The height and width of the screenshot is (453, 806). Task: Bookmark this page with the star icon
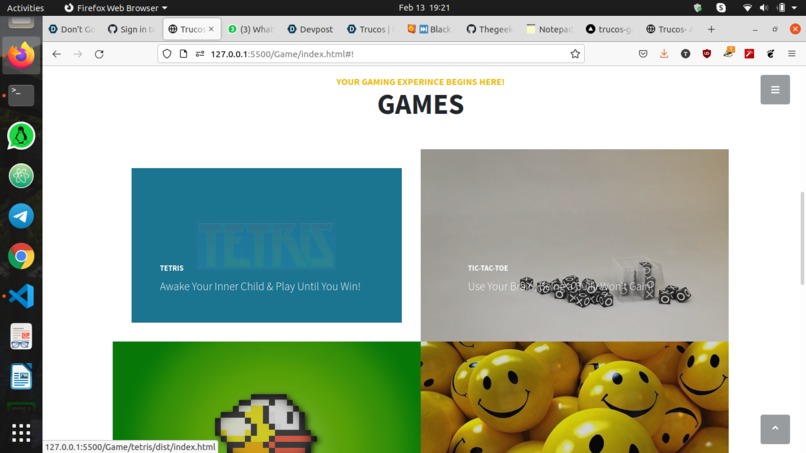point(575,53)
